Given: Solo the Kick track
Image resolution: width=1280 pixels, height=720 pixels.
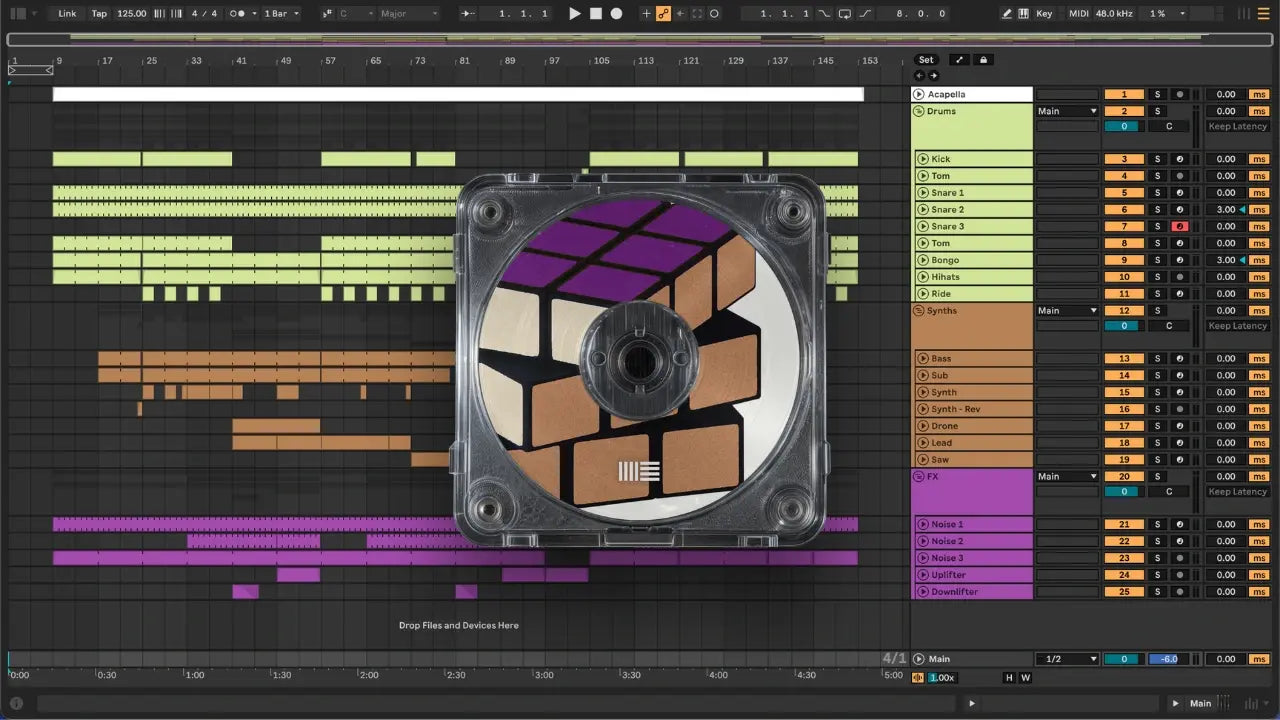Looking at the screenshot, I should click(1158, 159).
